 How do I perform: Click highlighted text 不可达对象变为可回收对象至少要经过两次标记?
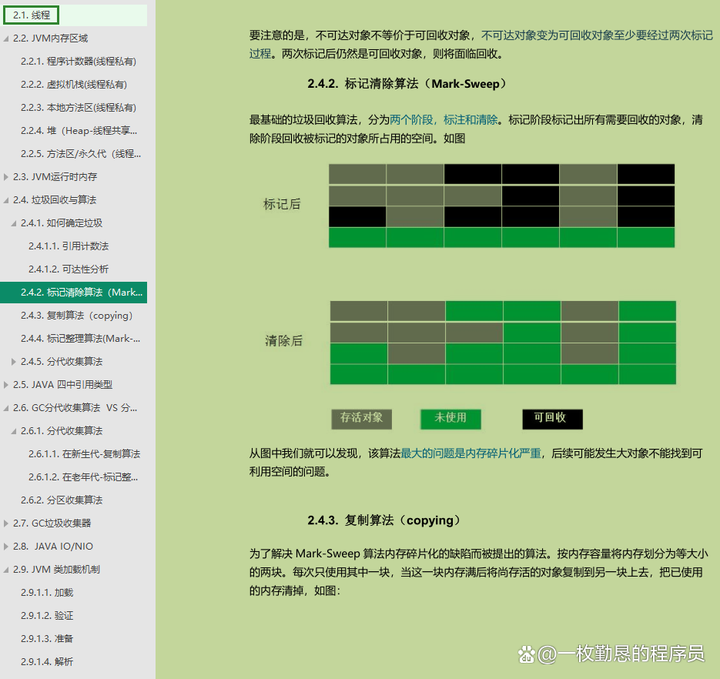[x=597, y=35]
